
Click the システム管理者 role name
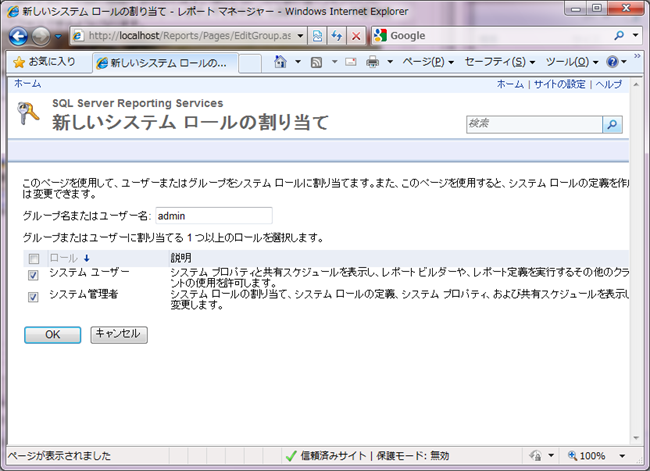coord(84,294)
